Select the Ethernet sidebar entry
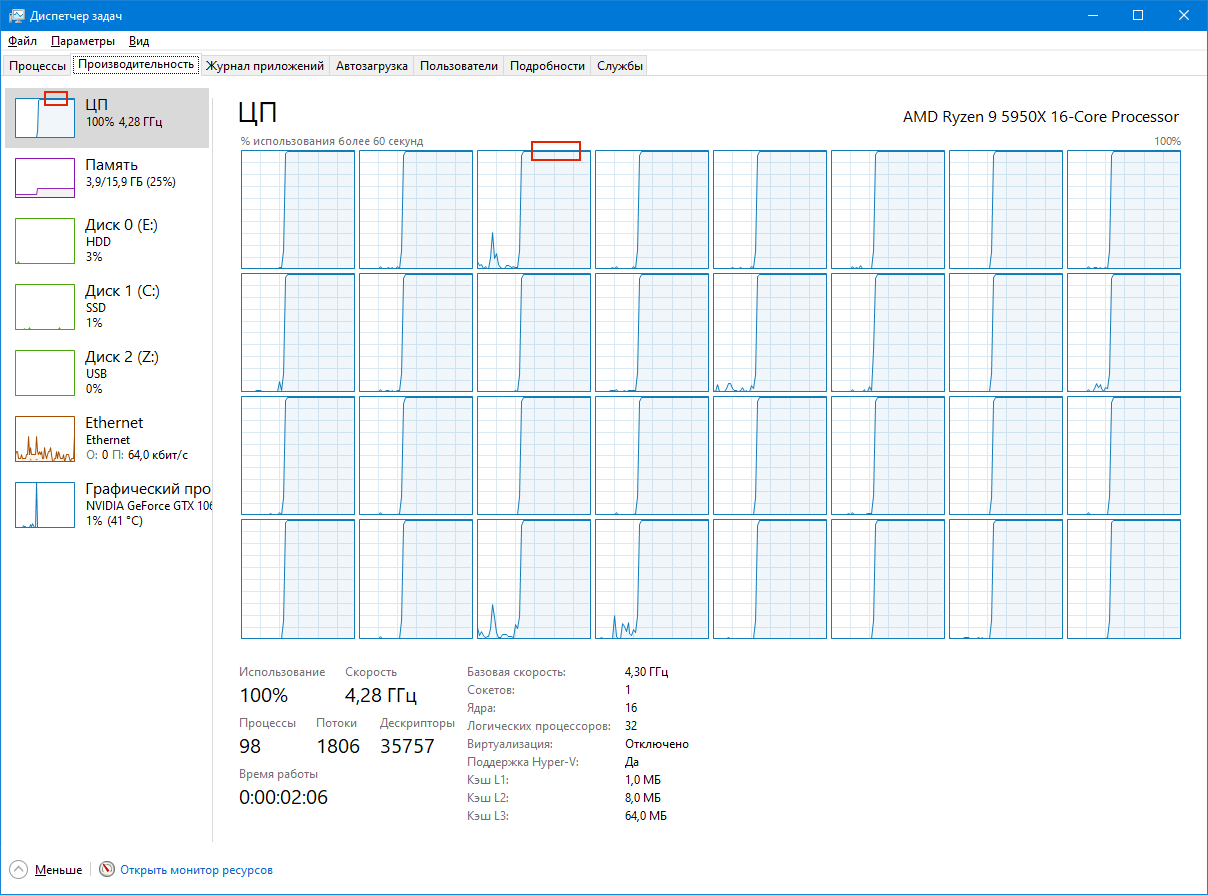Viewport: 1208px width, 895px height. [108, 438]
